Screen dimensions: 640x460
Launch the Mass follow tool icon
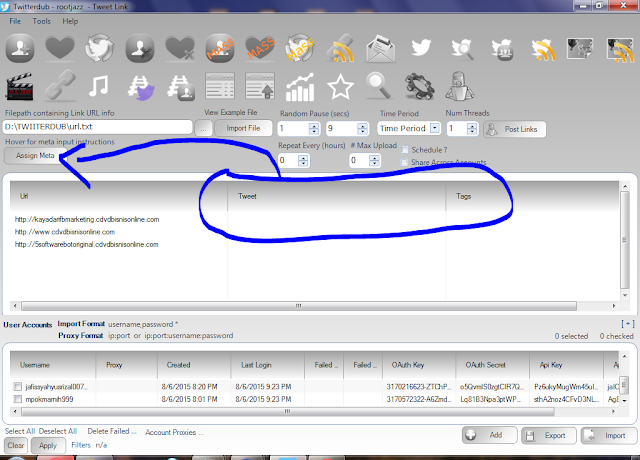pos(220,49)
